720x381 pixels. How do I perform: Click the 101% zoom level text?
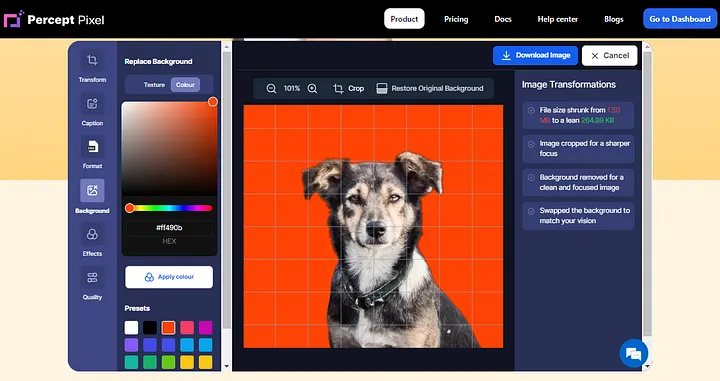292,89
